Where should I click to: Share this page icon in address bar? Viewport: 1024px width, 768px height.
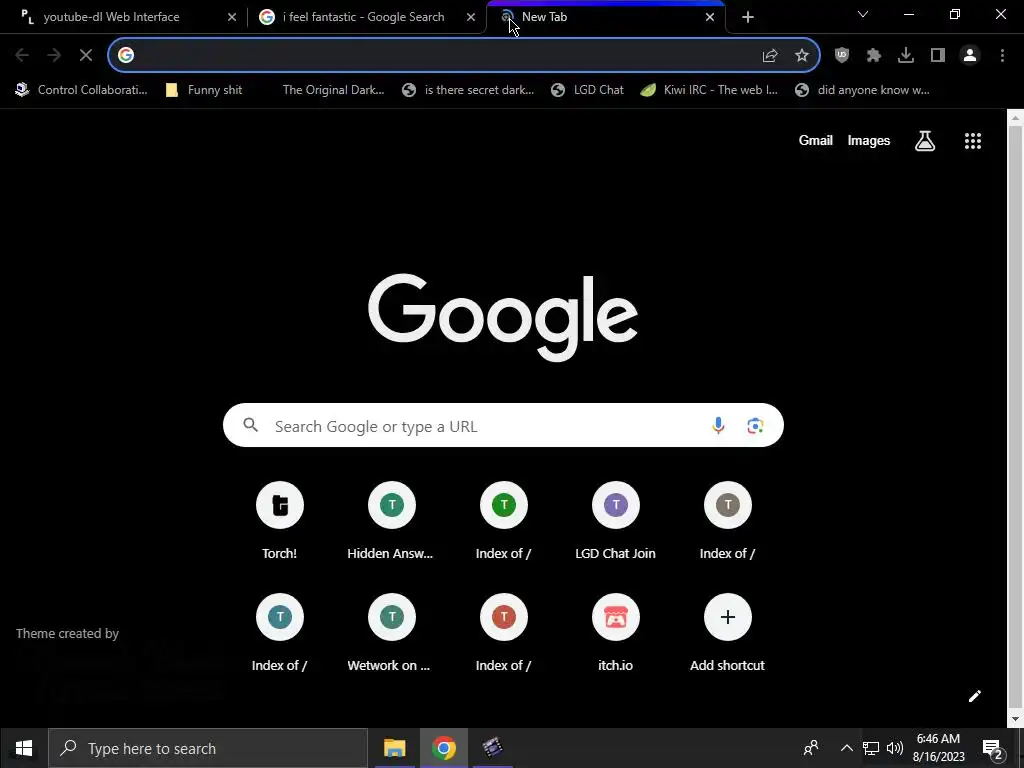click(770, 56)
